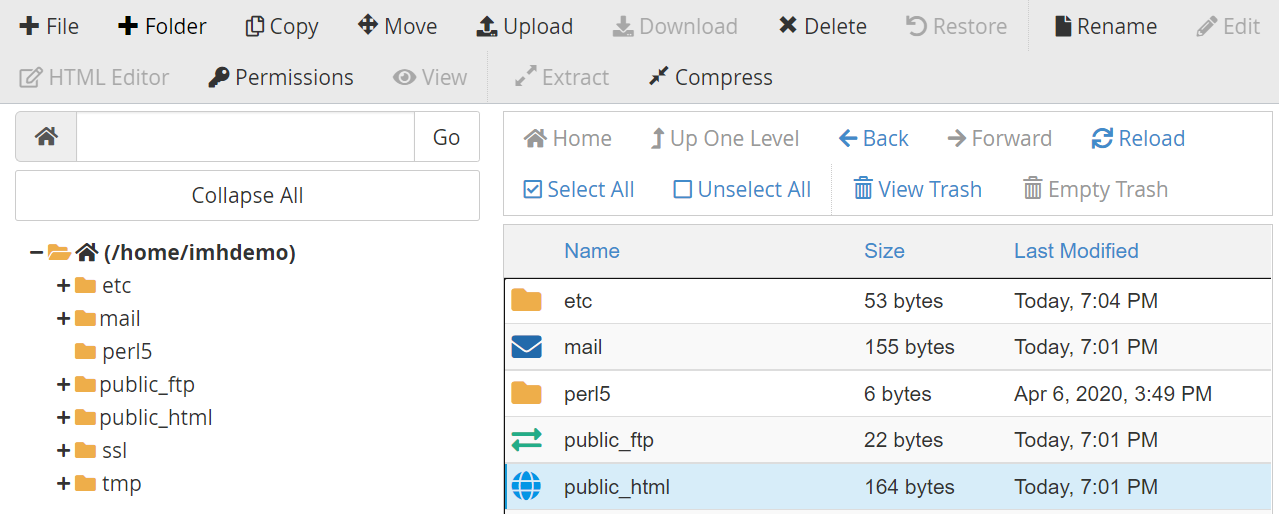Click the mail envelope icon in list

tap(526, 347)
